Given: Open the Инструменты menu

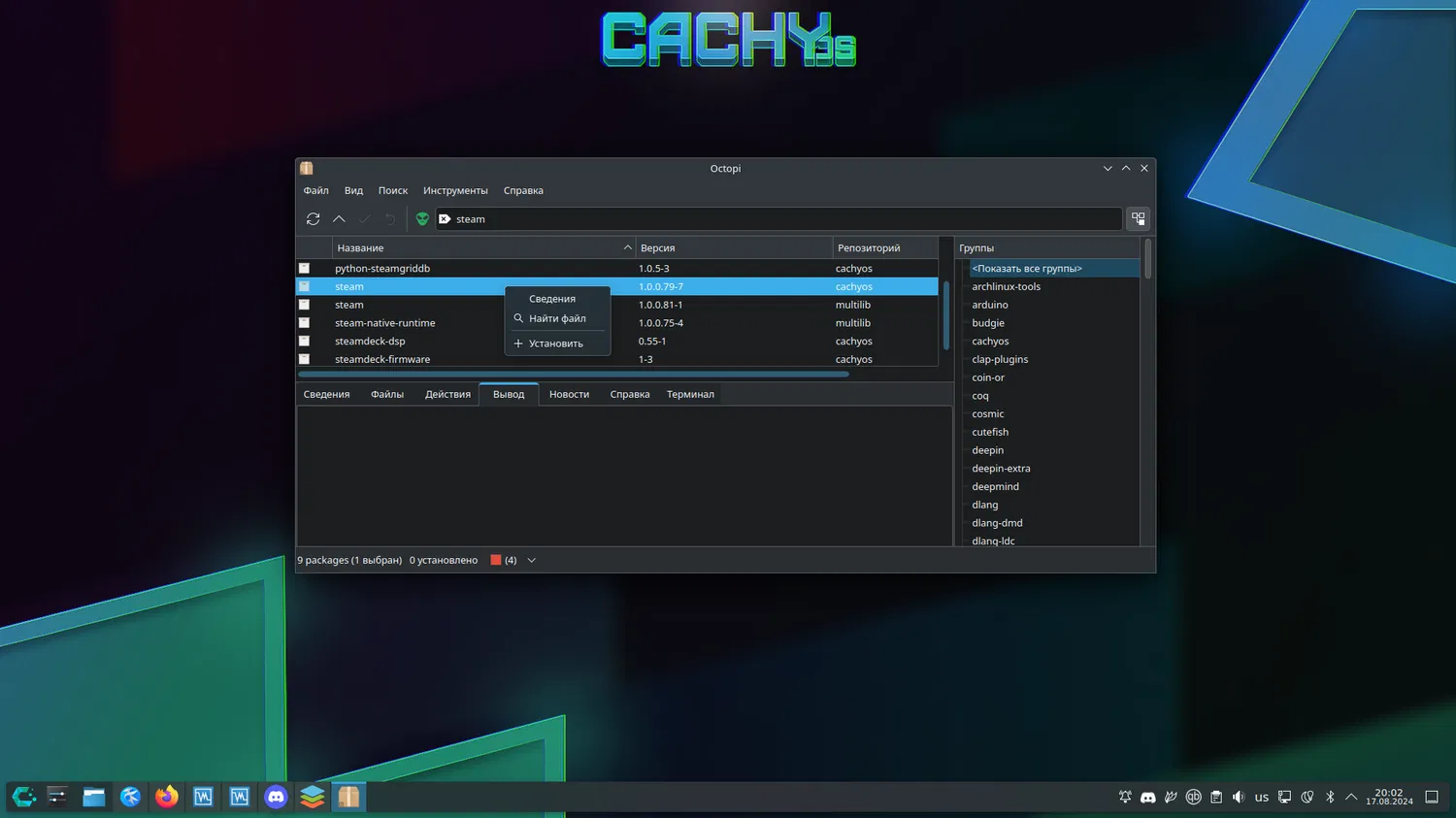Looking at the screenshot, I should pyautogui.click(x=455, y=191).
